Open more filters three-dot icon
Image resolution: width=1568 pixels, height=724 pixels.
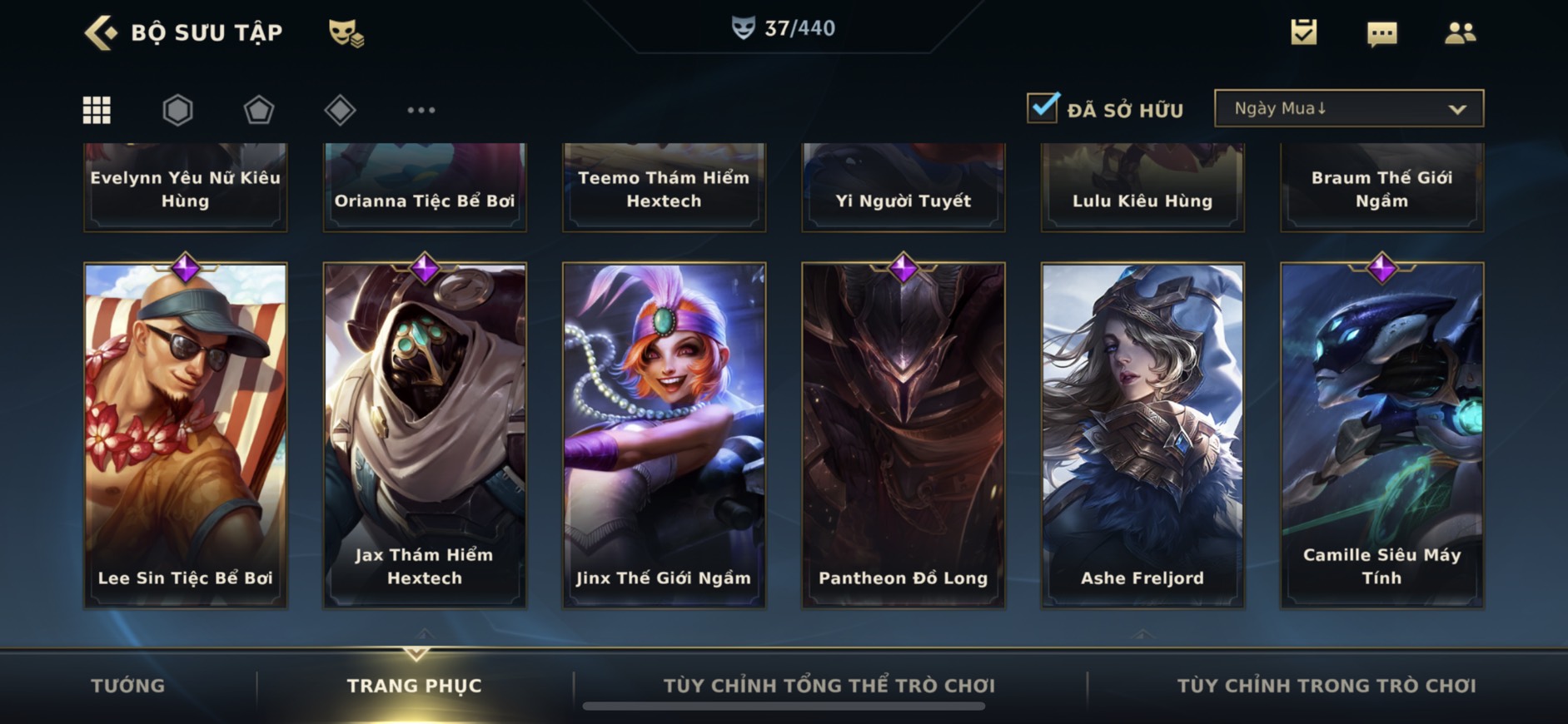pyautogui.click(x=421, y=110)
